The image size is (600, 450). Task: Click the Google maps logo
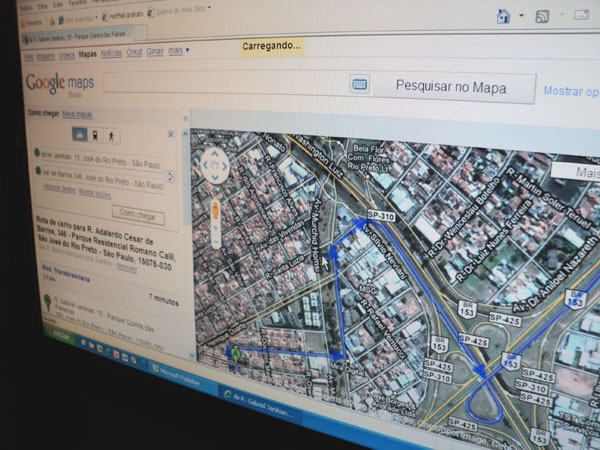60,83
